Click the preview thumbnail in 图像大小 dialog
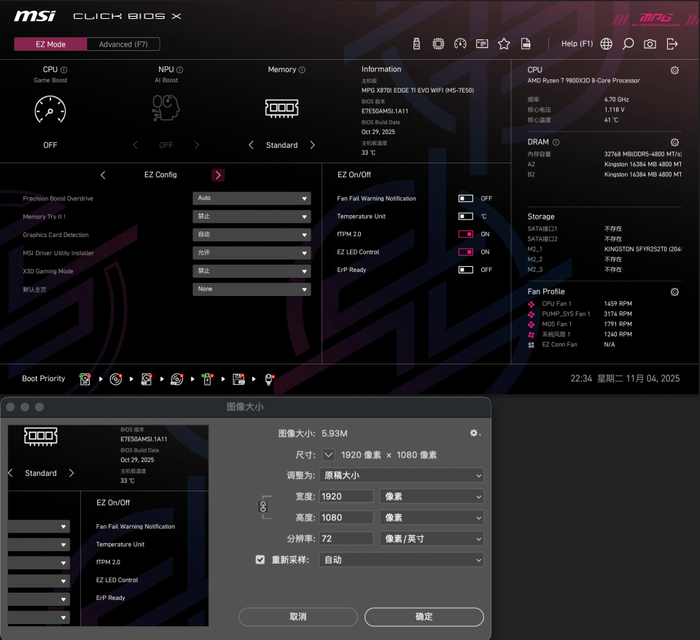The width and height of the screenshot is (700, 640). coord(108,525)
